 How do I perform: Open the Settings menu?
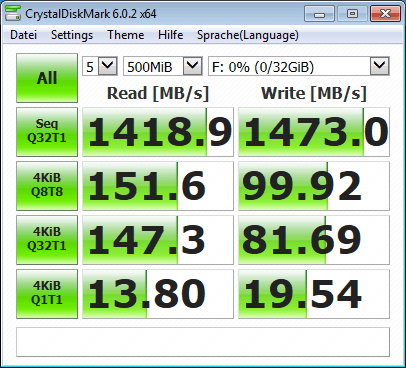point(72,35)
